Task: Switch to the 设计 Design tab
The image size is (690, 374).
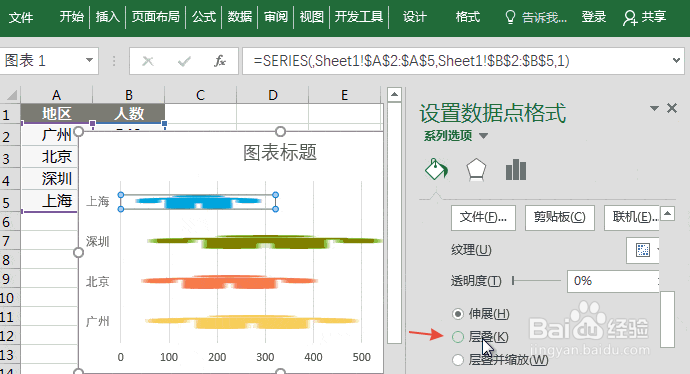Action: click(x=415, y=17)
